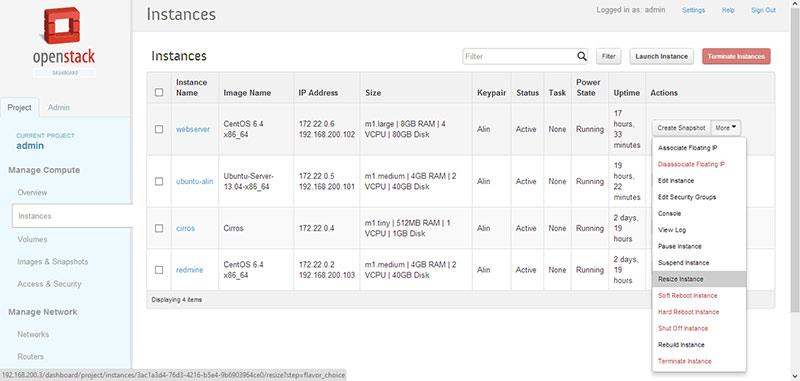Click the Terminate Instances button
The height and width of the screenshot is (381, 800).
pos(736,57)
